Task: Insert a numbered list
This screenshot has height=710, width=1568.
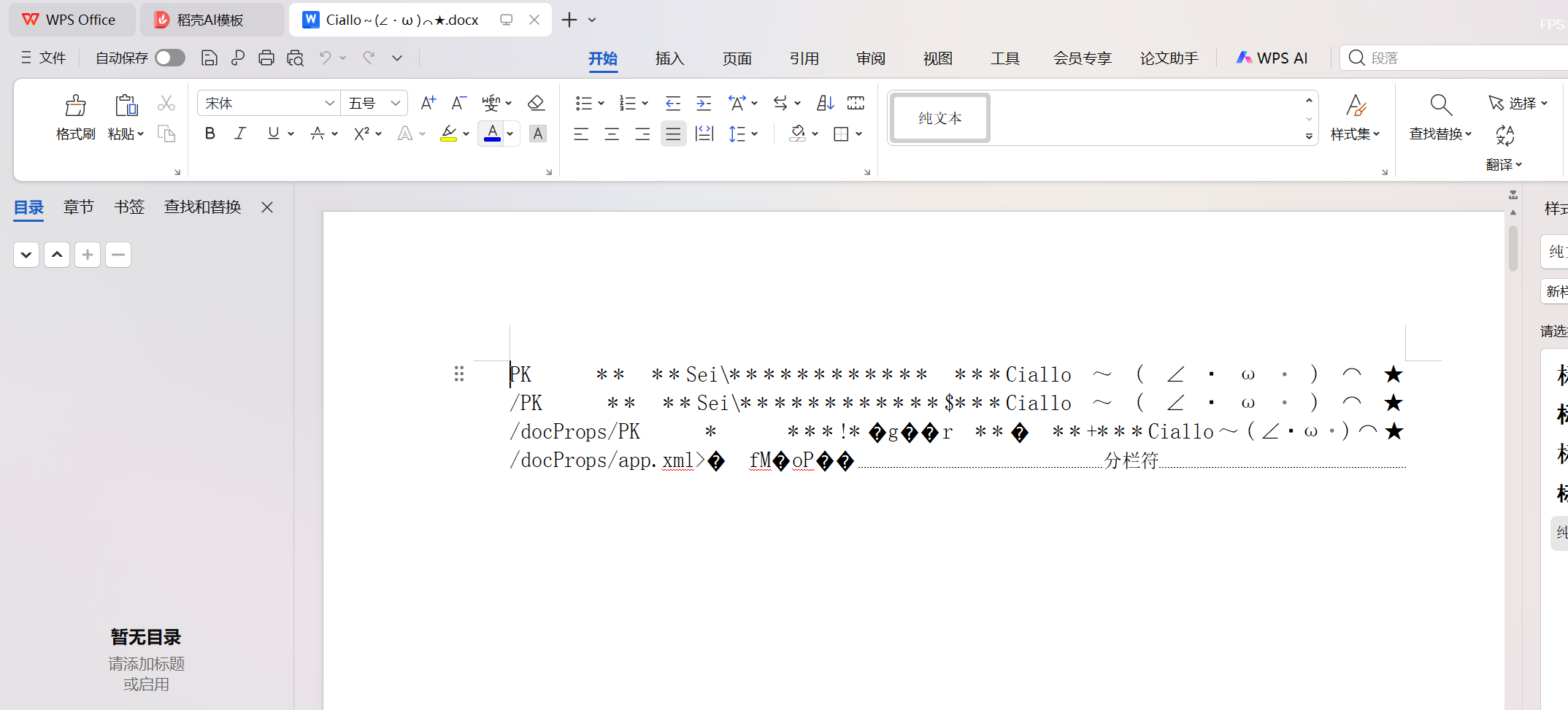Action: click(x=627, y=103)
